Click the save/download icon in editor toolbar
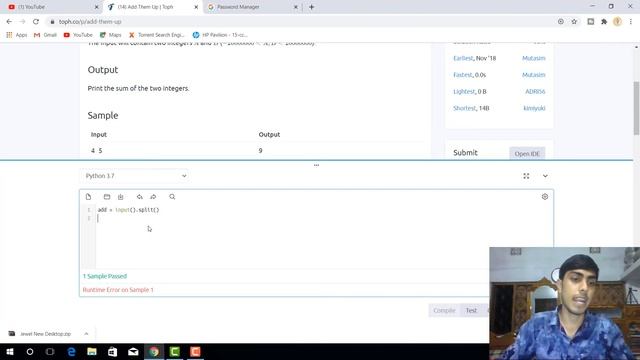 click(x=120, y=197)
